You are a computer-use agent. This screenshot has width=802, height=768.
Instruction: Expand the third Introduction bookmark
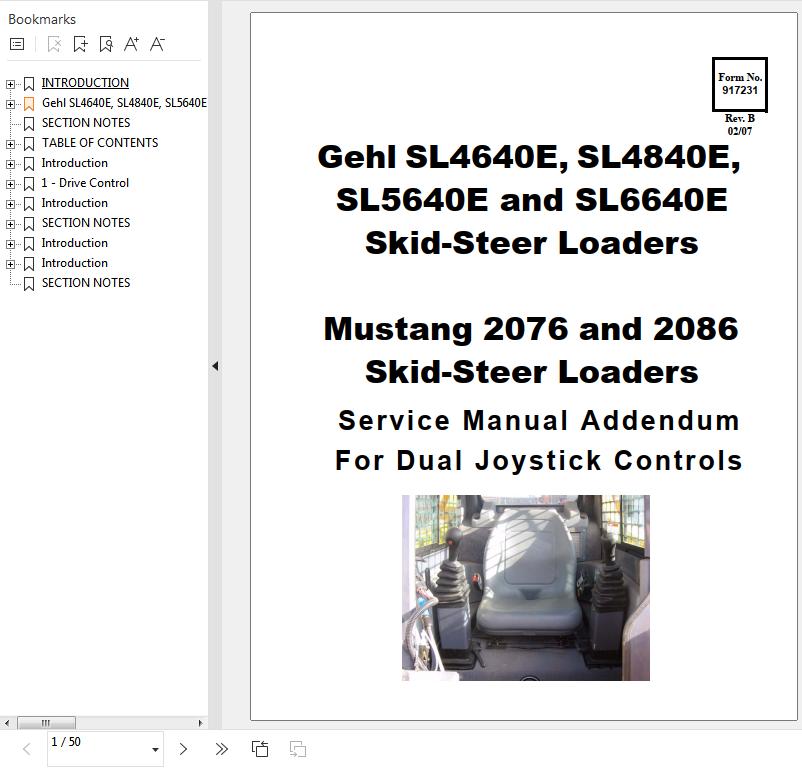[10, 244]
